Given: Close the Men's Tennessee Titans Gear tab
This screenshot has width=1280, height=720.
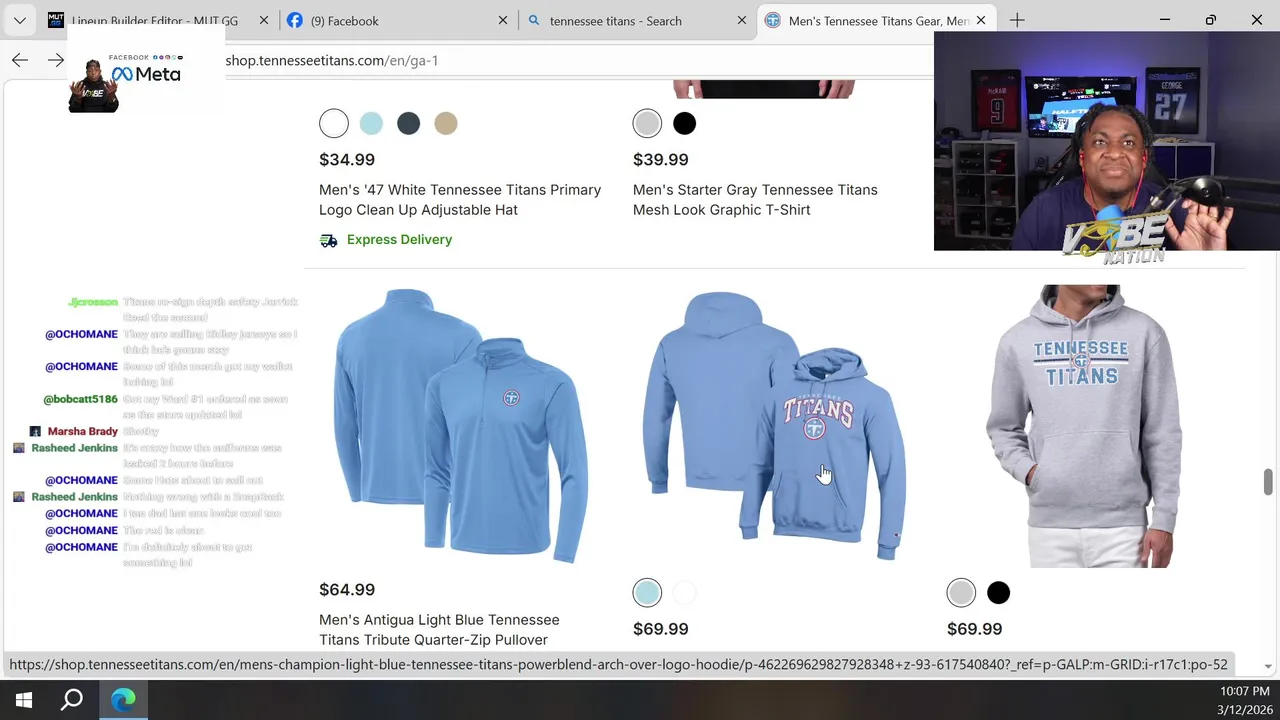Looking at the screenshot, I should coord(981,20).
